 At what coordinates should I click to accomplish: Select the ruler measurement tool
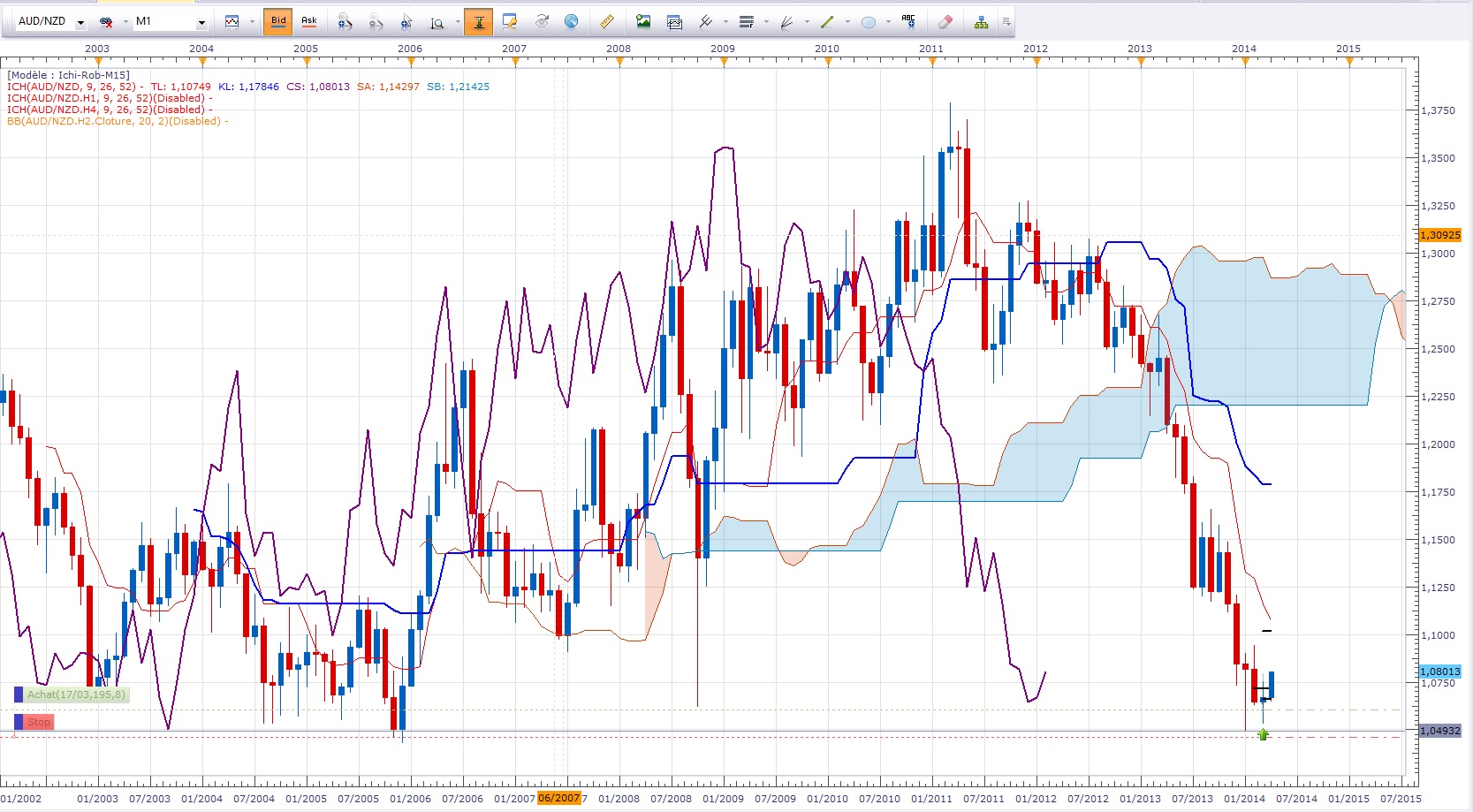pos(606,22)
